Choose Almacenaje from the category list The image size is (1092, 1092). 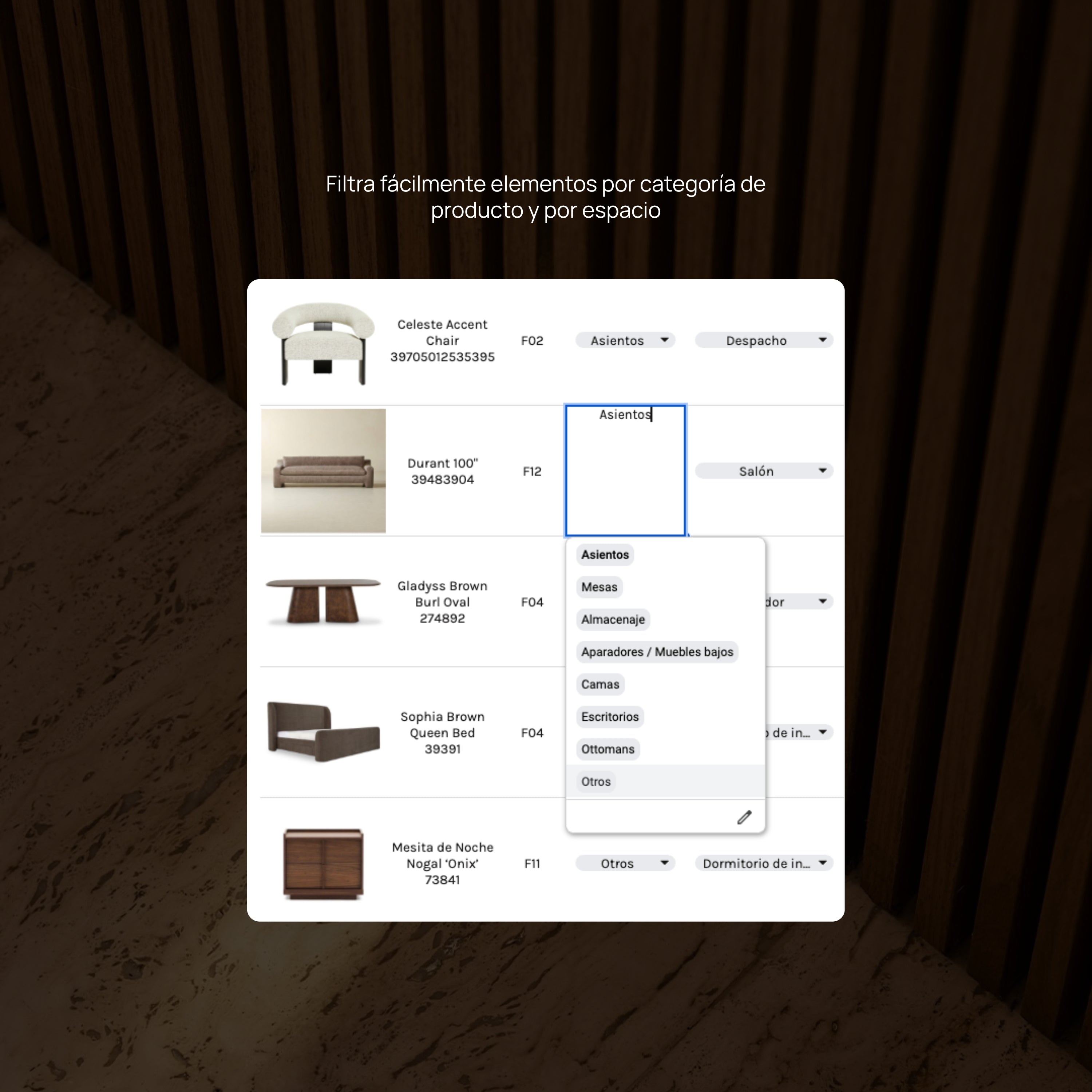pos(613,620)
